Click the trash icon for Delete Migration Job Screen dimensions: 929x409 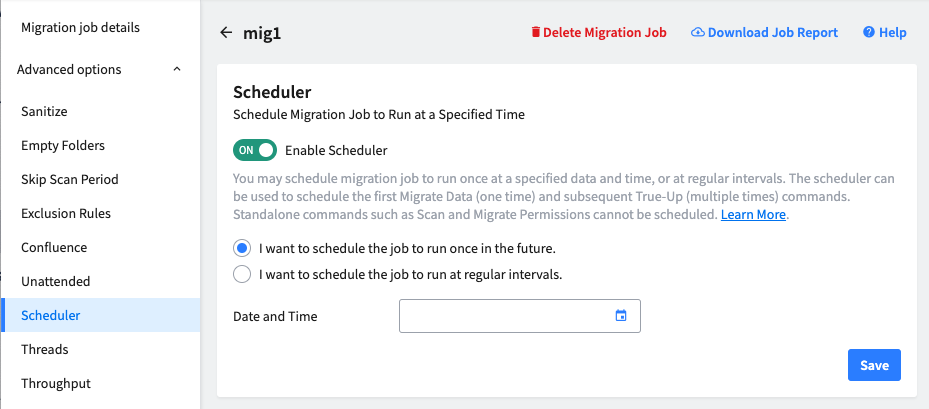pos(536,32)
